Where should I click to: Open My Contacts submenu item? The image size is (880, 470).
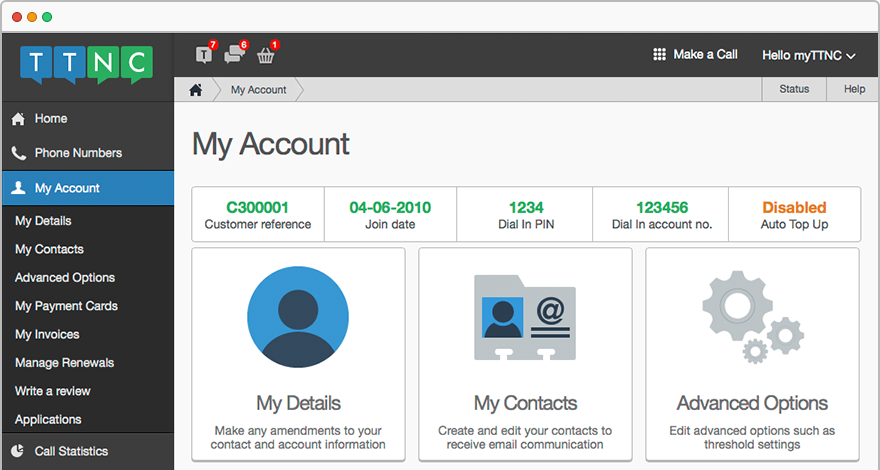49,249
